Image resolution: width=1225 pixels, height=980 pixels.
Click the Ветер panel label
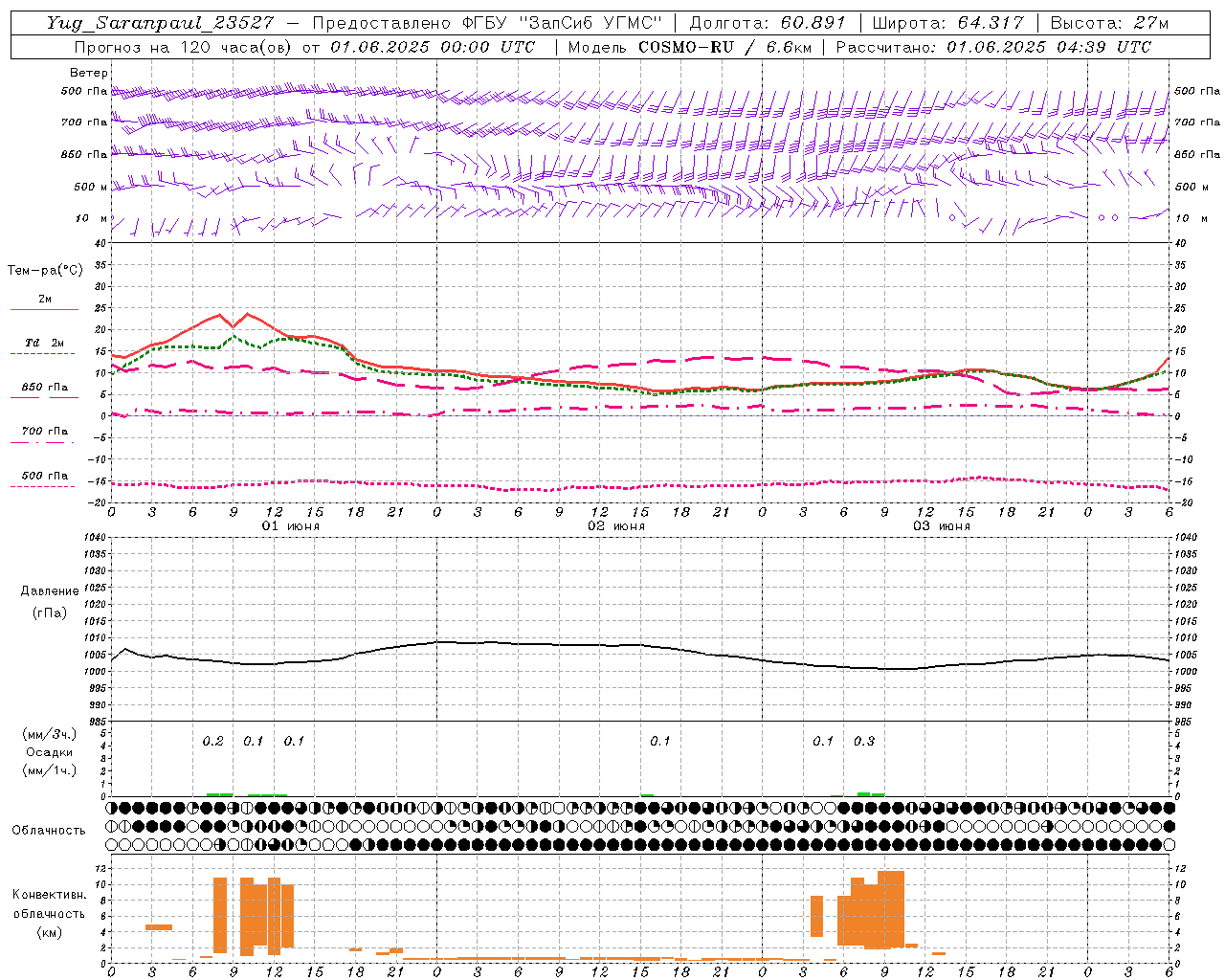click(89, 73)
